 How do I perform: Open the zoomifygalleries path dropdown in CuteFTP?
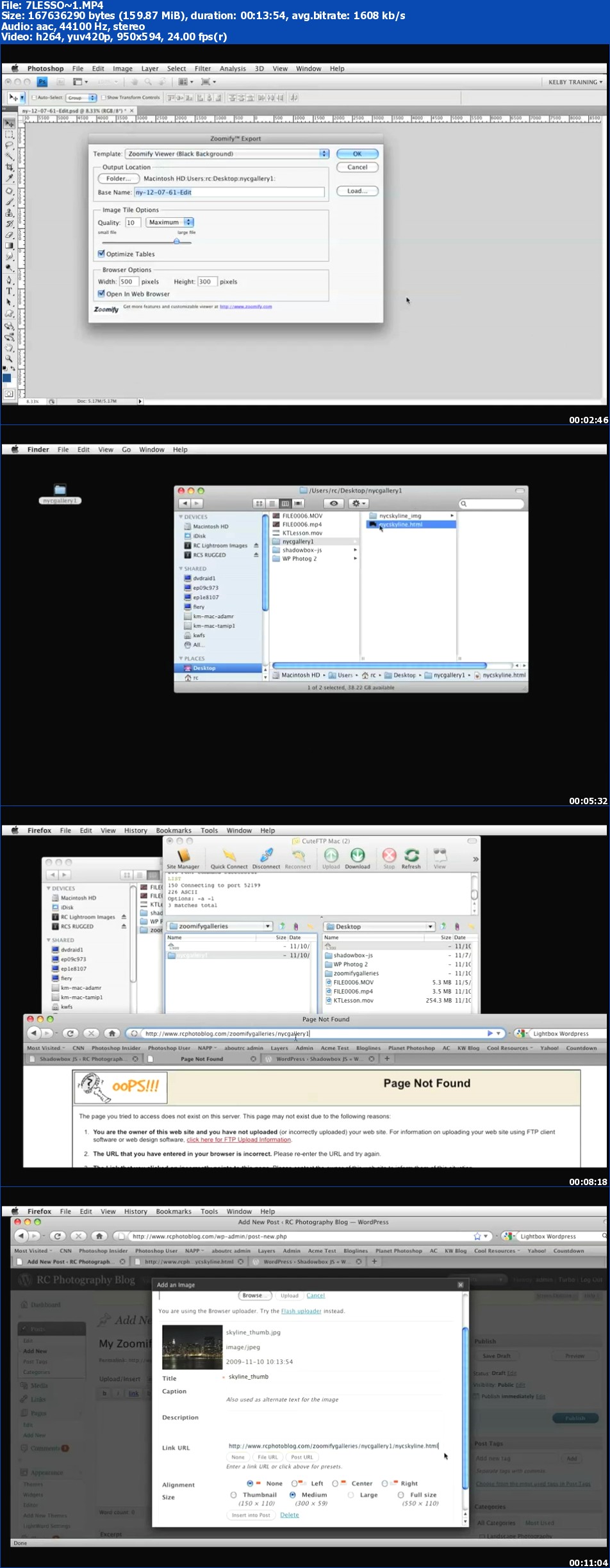point(220,926)
